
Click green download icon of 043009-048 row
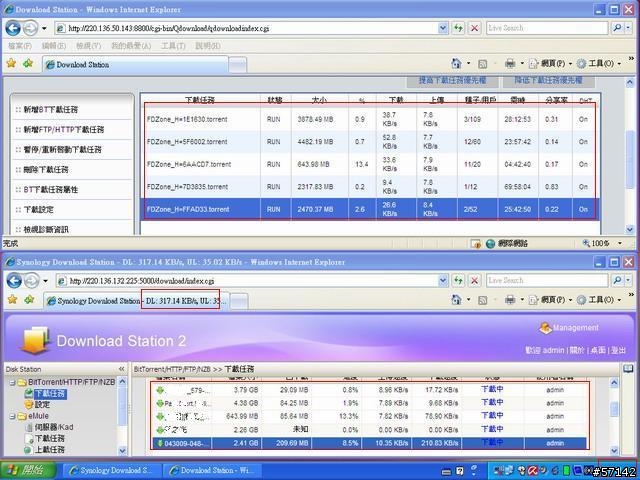160,443
